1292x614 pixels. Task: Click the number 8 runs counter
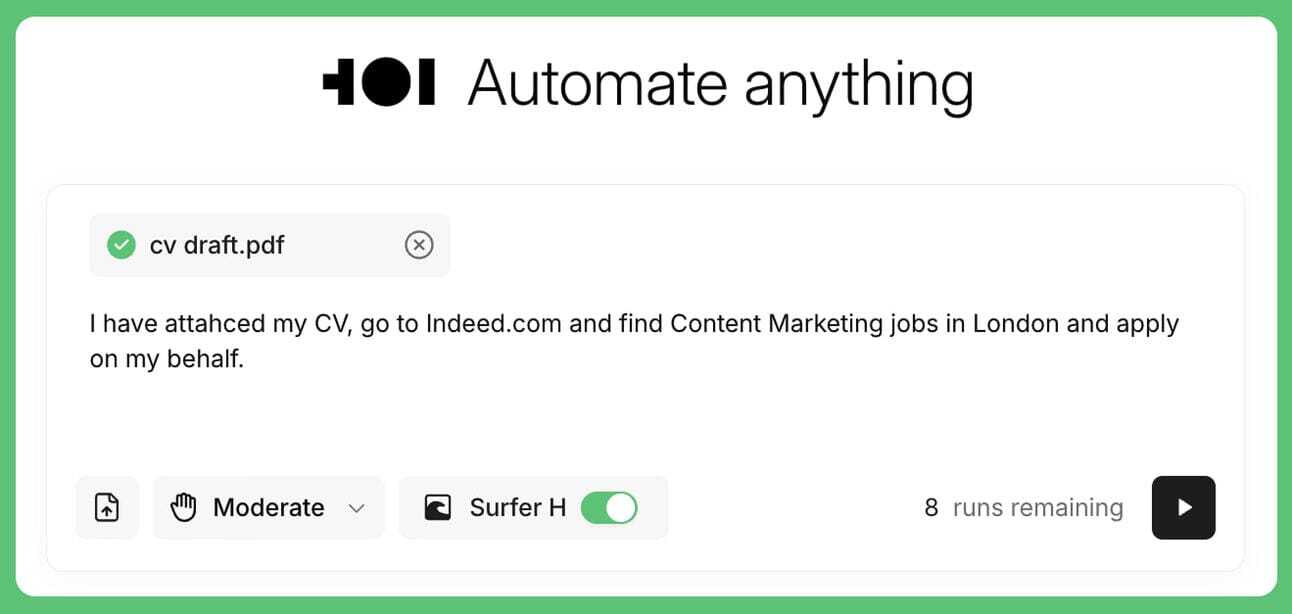(x=931, y=507)
